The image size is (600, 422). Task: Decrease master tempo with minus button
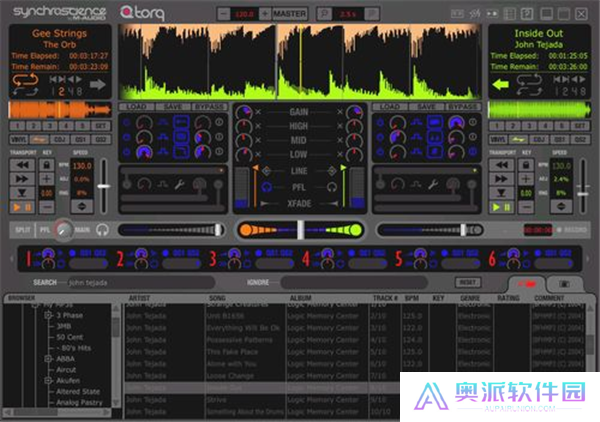(223, 14)
